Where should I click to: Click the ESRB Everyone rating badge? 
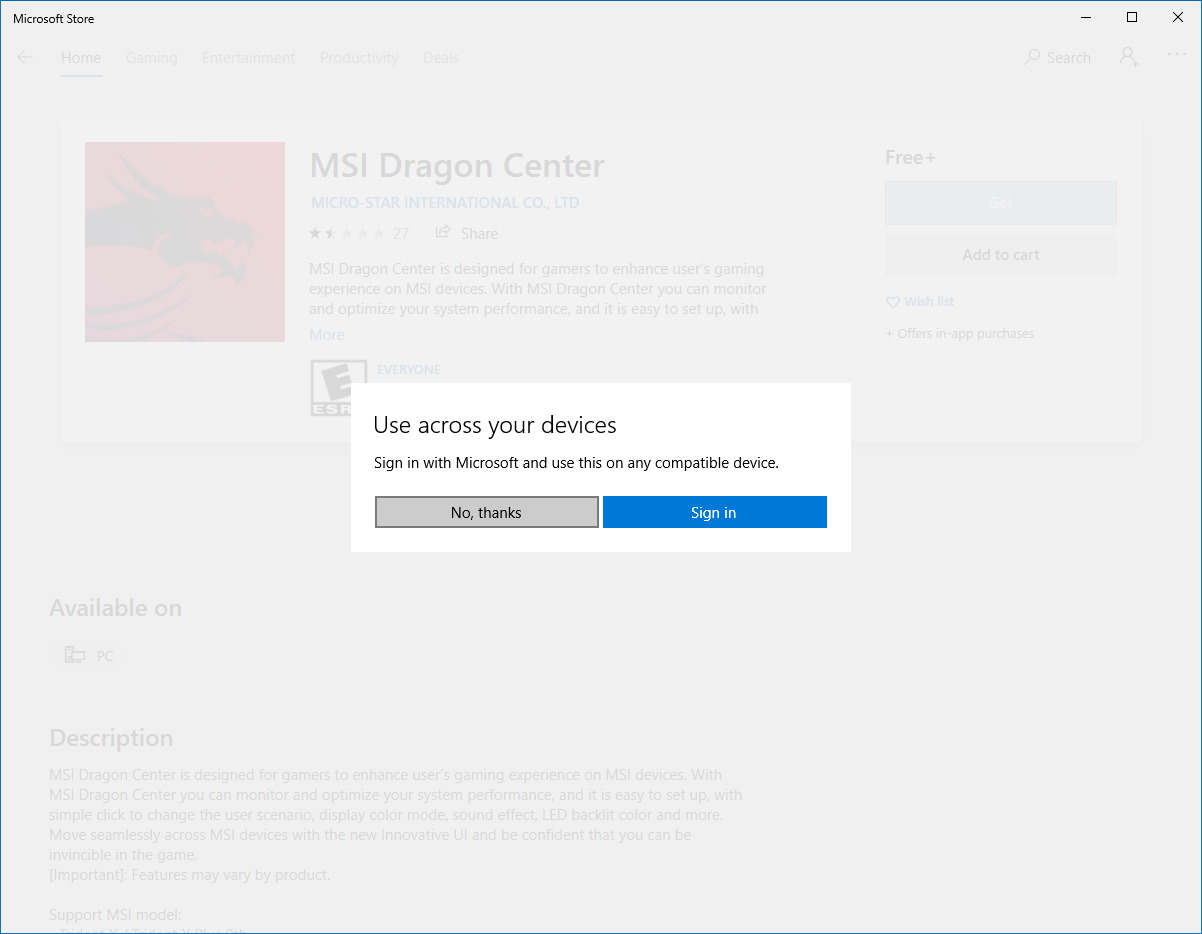click(x=338, y=388)
